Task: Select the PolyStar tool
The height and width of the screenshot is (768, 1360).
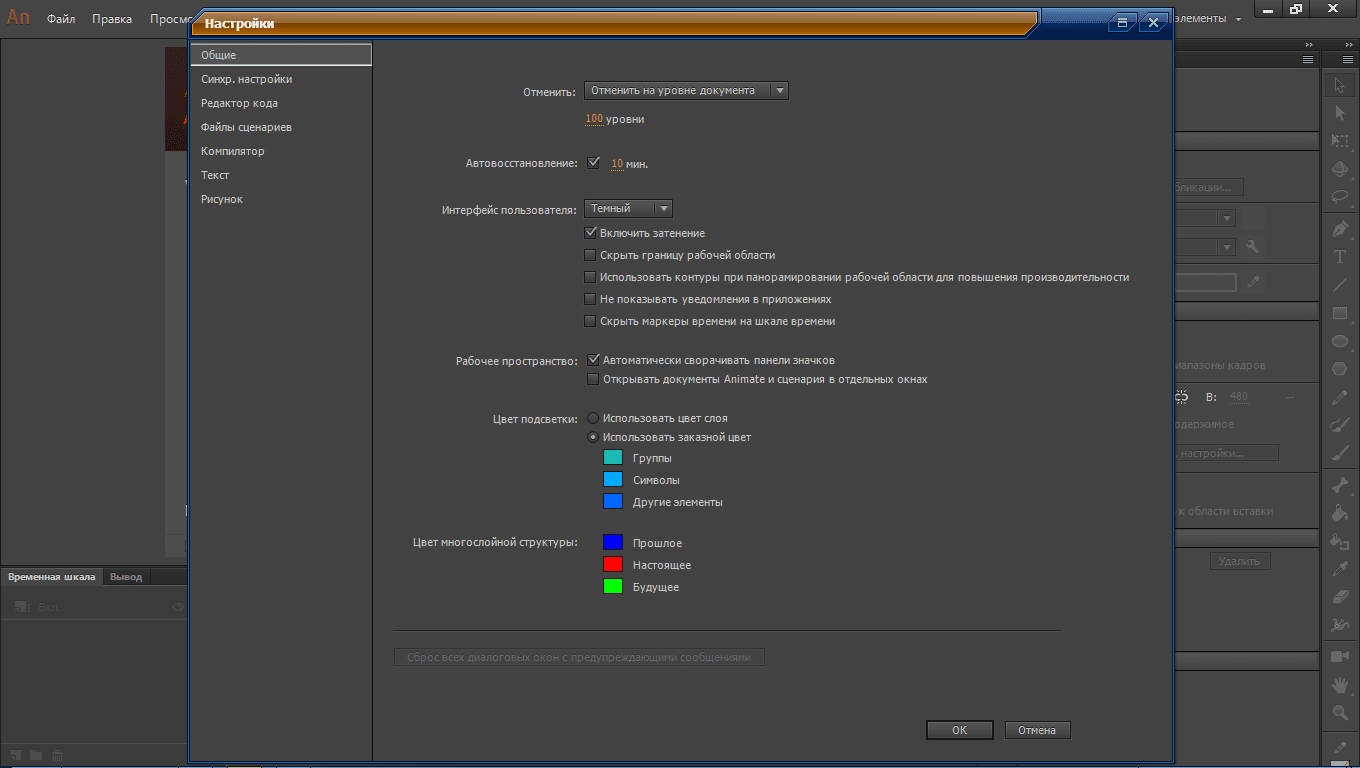Action: (1340, 369)
